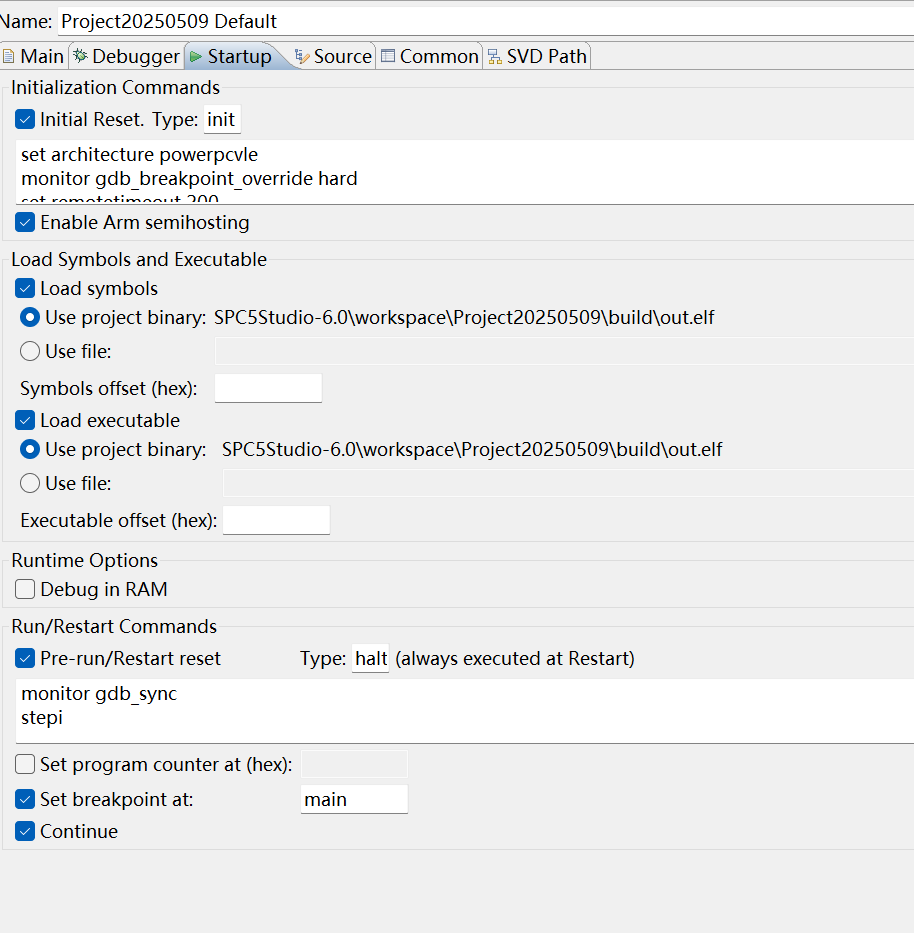
Task: Click the Symbols offset hex field
Action: click(268, 388)
